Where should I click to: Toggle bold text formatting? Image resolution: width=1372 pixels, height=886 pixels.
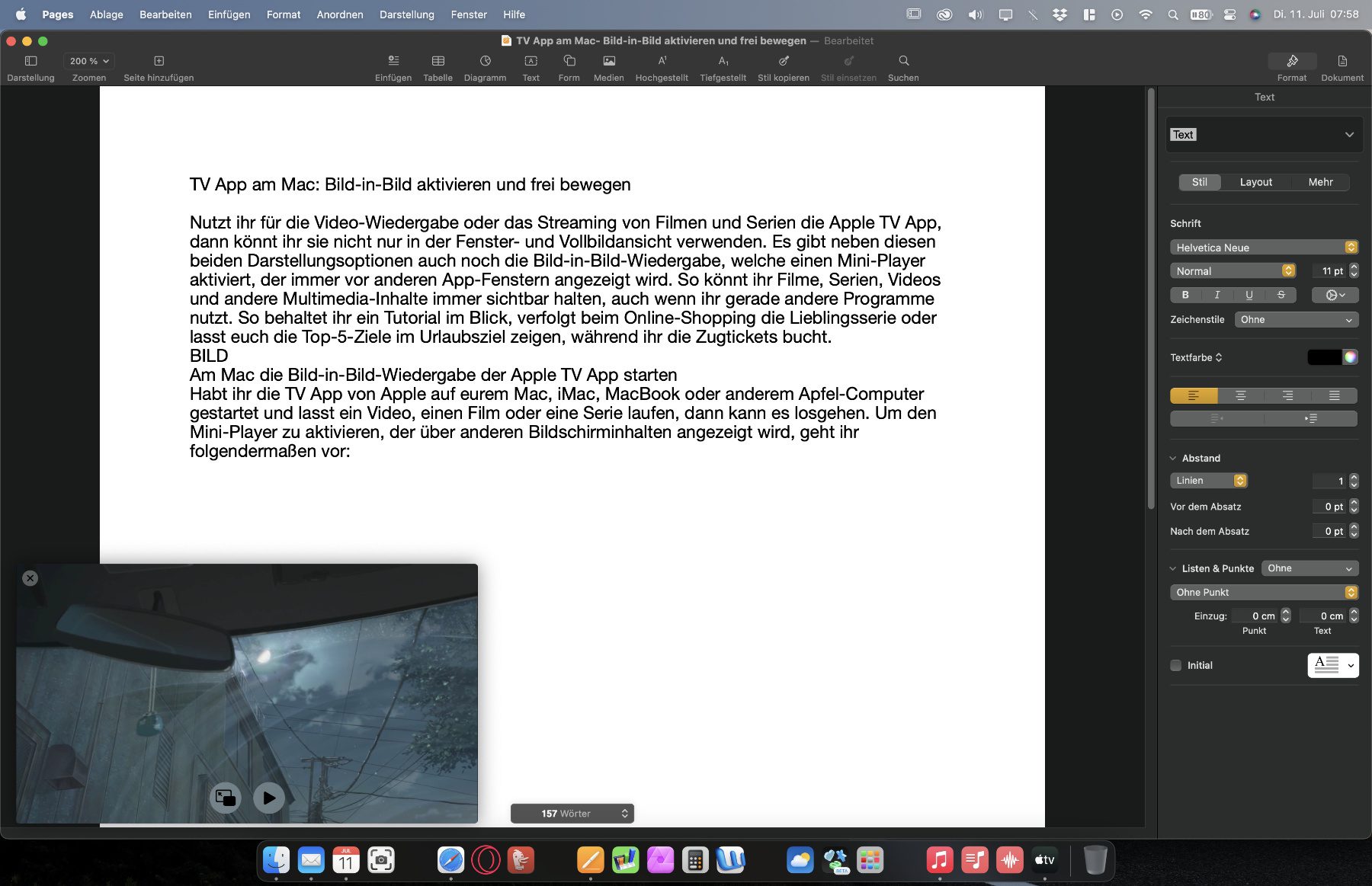coord(1185,295)
